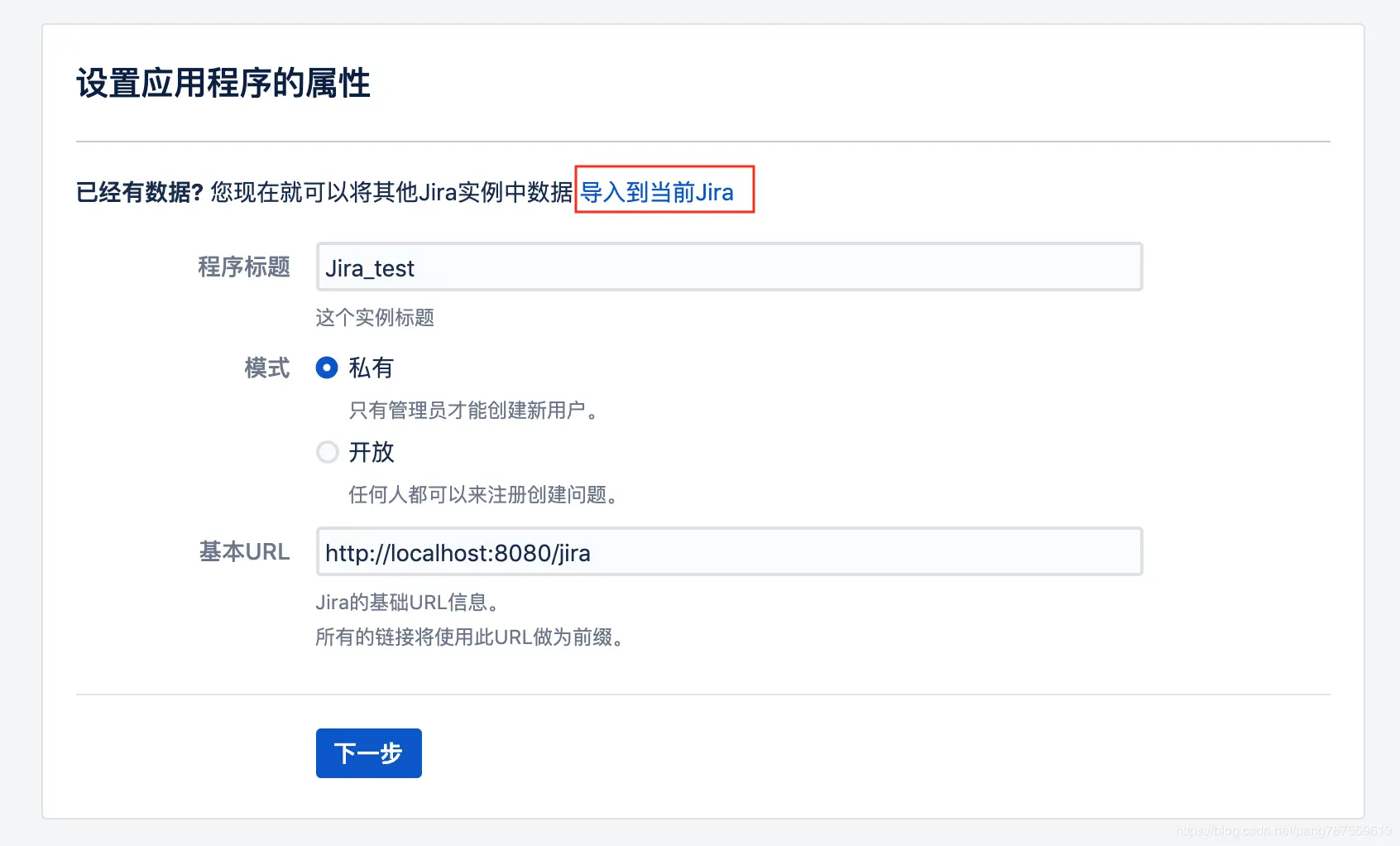The height and width of the screenshot is (846, 1400).
Task: Click the 下一步 button to continue
Action: point(368,753)
